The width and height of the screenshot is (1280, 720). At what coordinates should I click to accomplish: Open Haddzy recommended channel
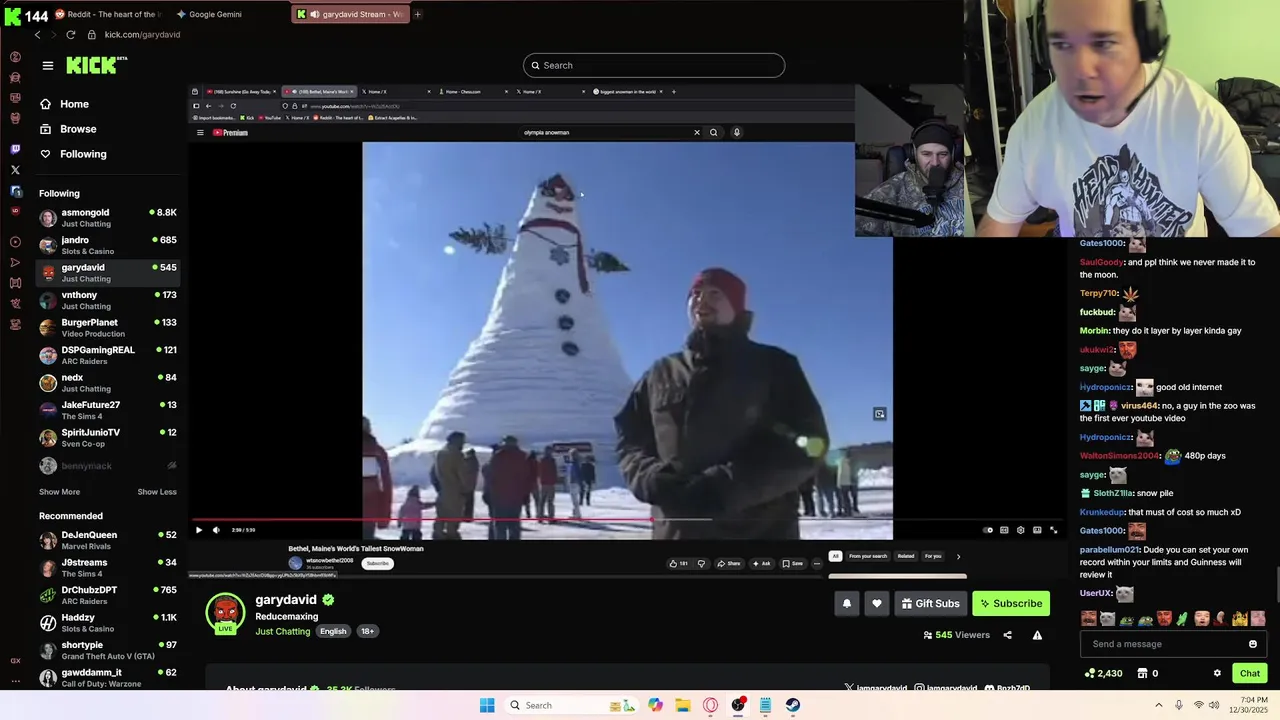[x=108, y=622]
